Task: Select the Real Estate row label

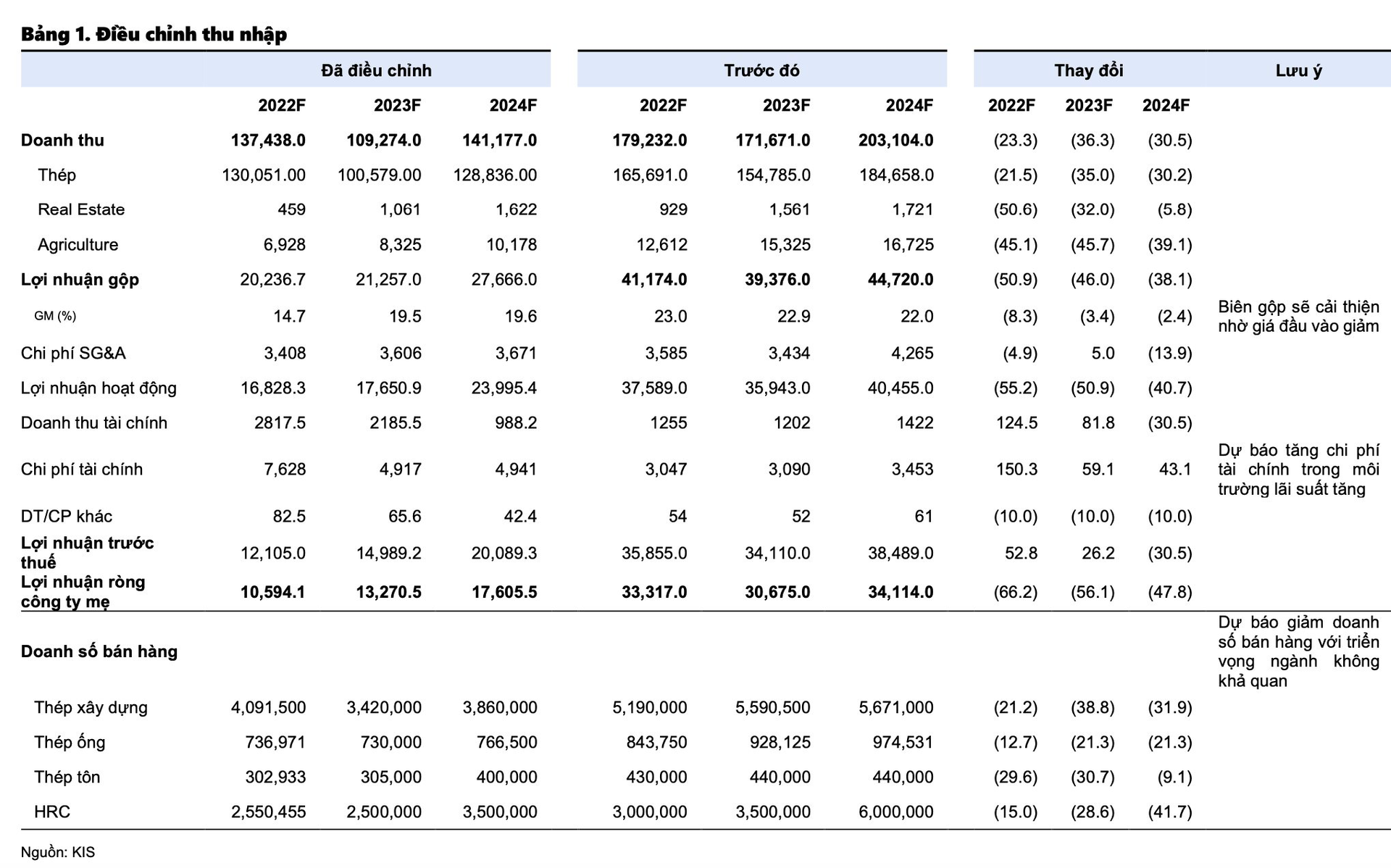Action: click(x=81, y=209)
